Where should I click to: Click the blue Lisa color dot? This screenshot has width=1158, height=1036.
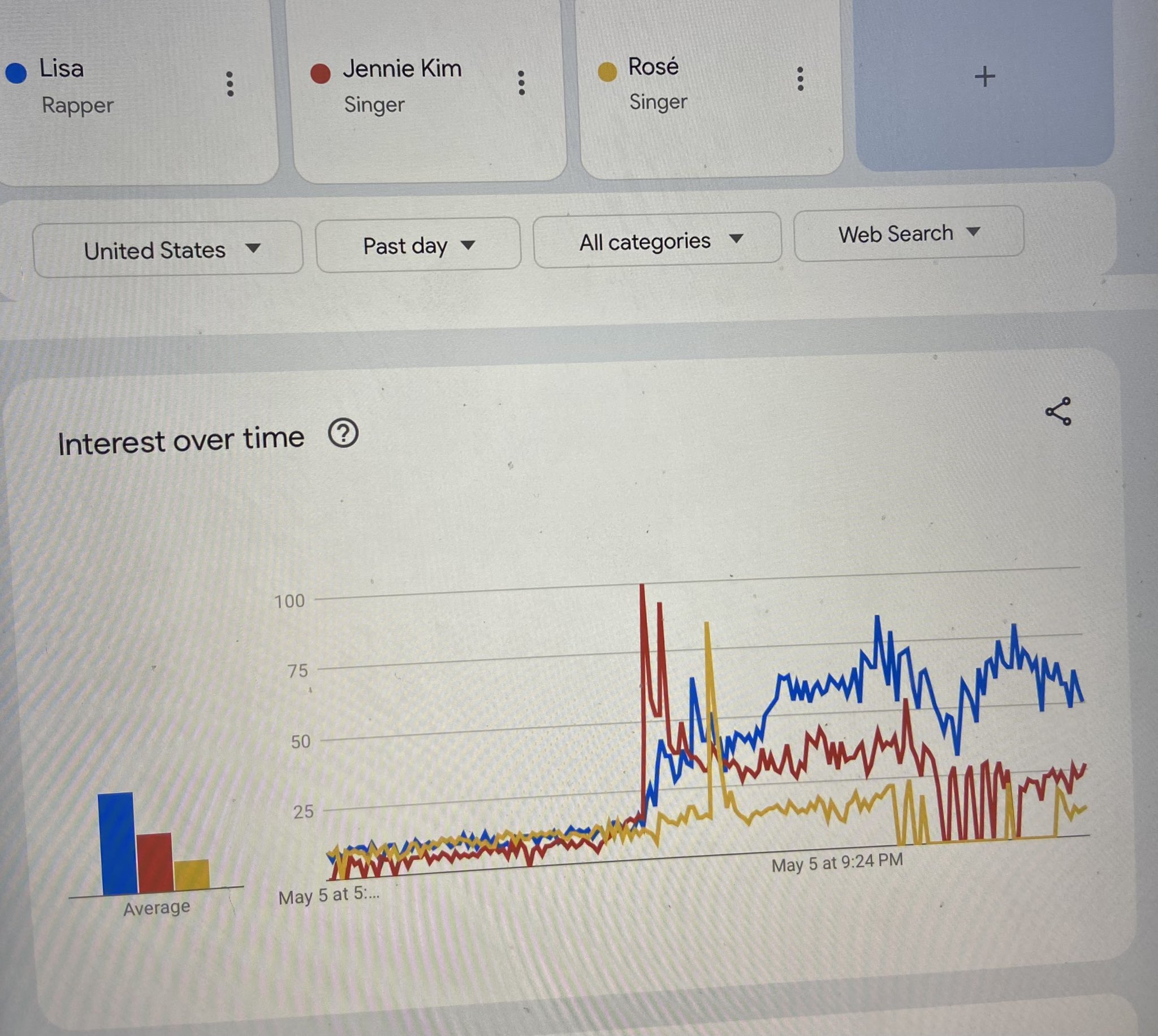(x=16, y=73)
